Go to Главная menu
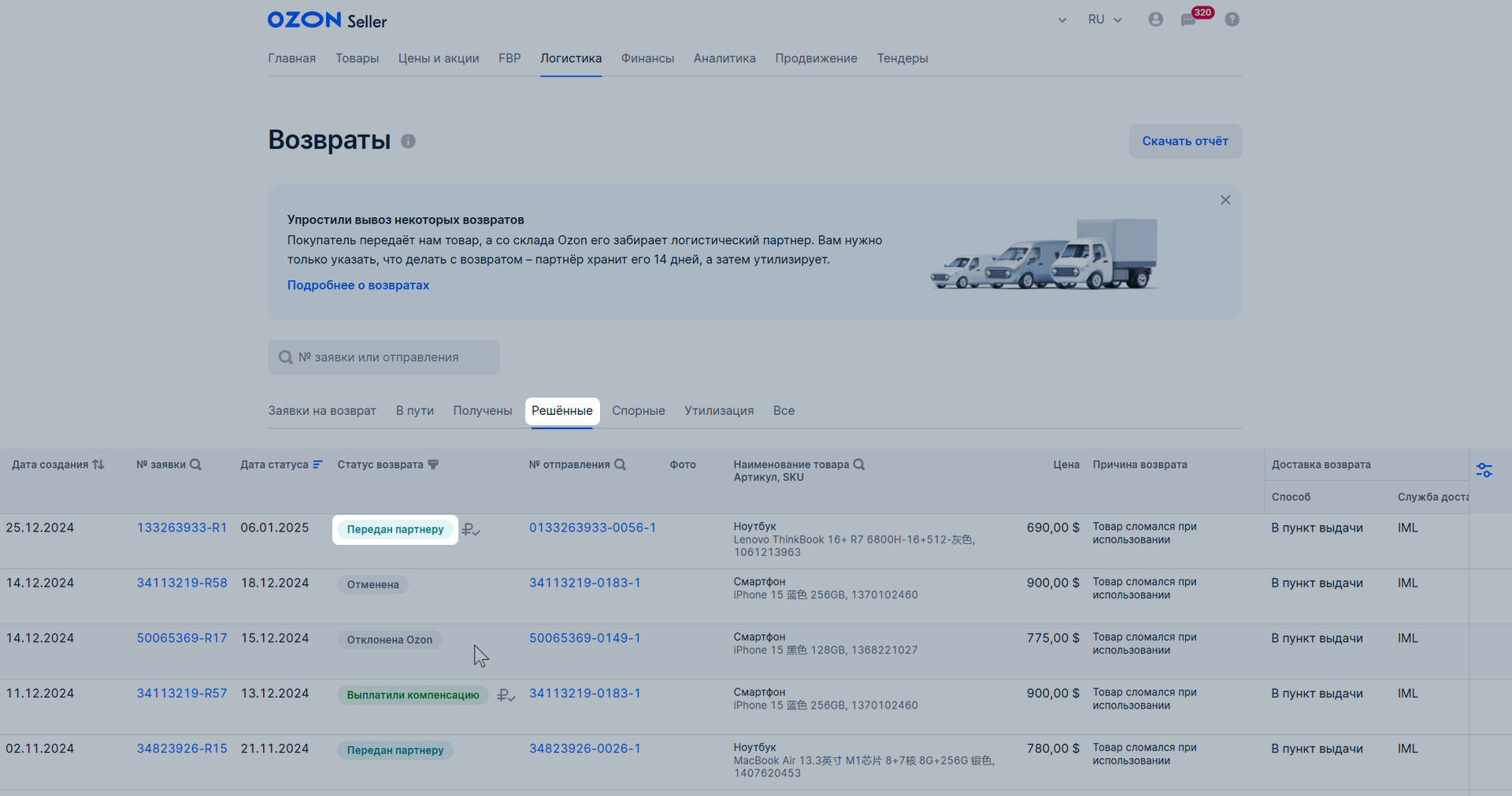 click(291, 58)
